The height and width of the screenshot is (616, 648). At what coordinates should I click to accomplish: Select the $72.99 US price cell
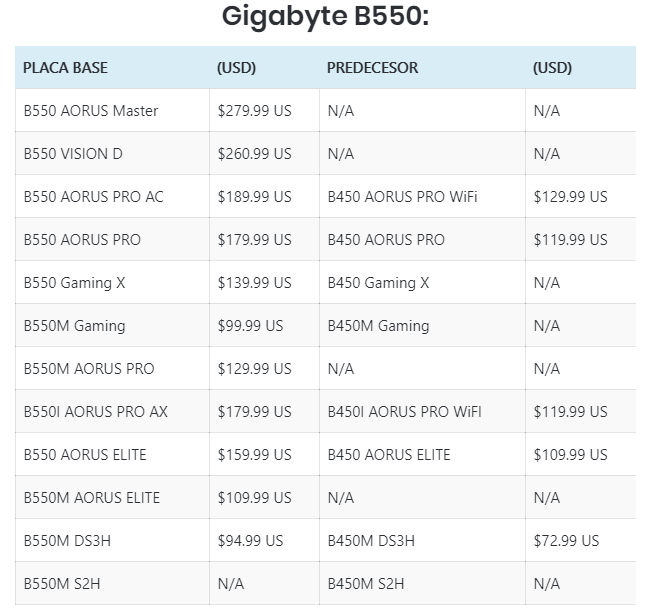click(x=566, y=541)
